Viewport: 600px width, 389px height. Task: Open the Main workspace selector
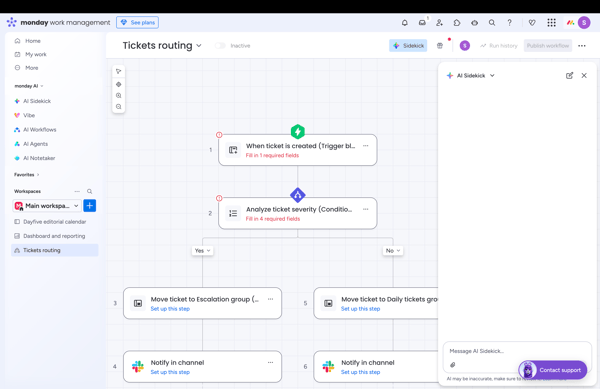(x=47, y=206)
